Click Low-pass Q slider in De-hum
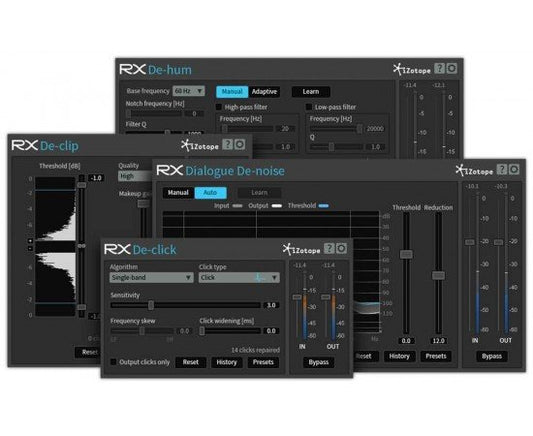Viewport: 533px width, 436px height. tap(336, 147)
